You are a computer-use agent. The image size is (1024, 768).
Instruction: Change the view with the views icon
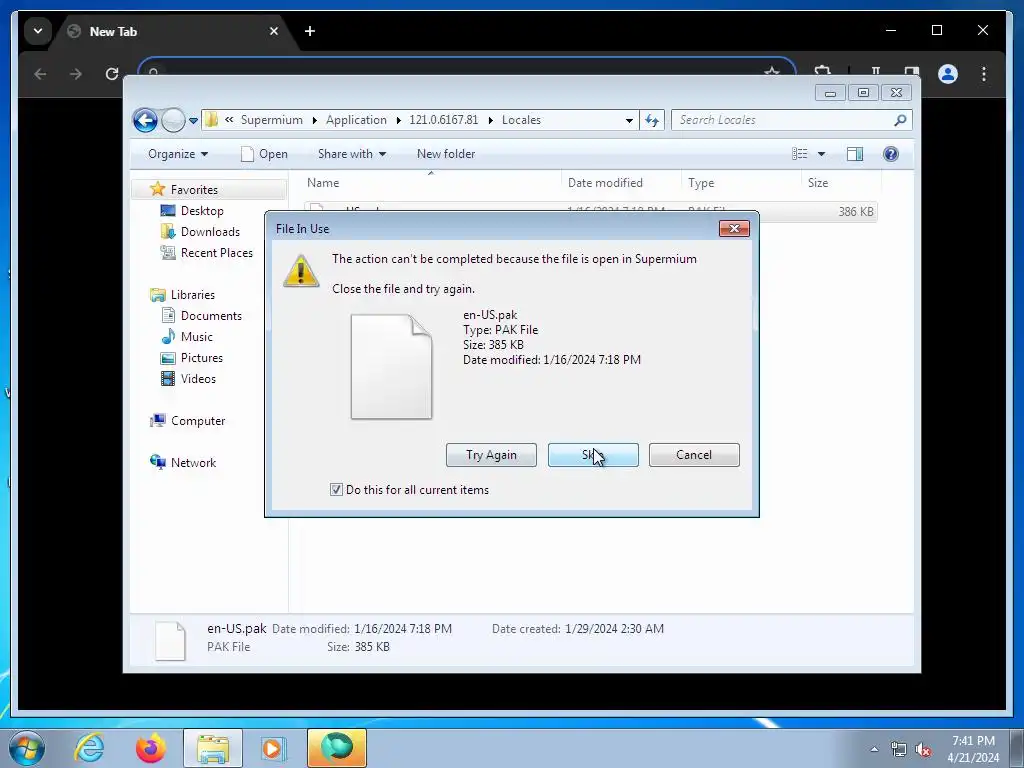[800, 154]
